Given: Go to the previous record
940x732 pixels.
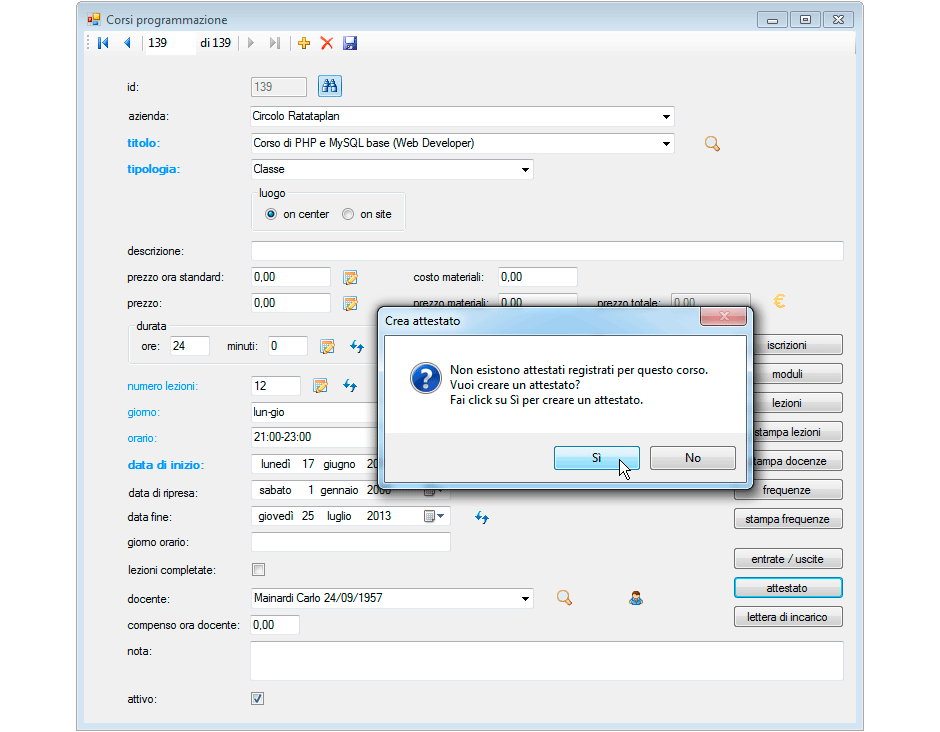Looking at the screenshot, I should [127, 43].
